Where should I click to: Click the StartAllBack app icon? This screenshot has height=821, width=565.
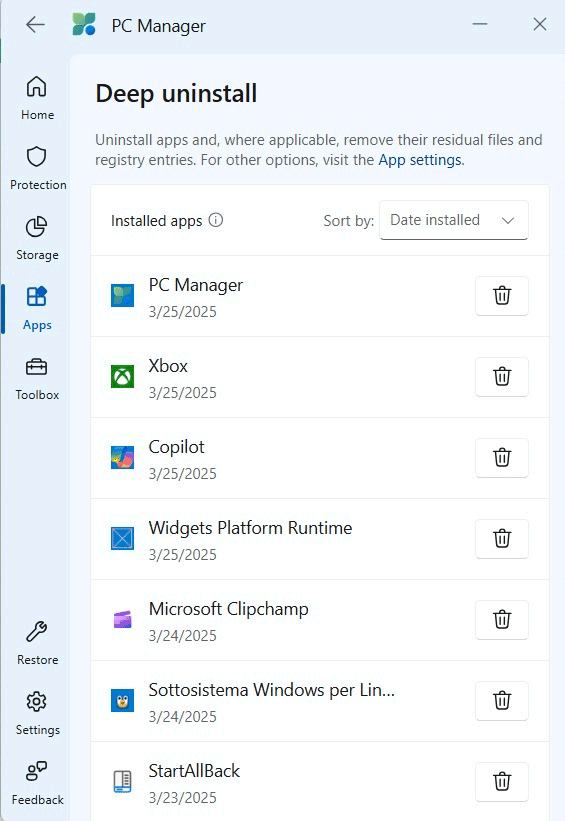123,782
